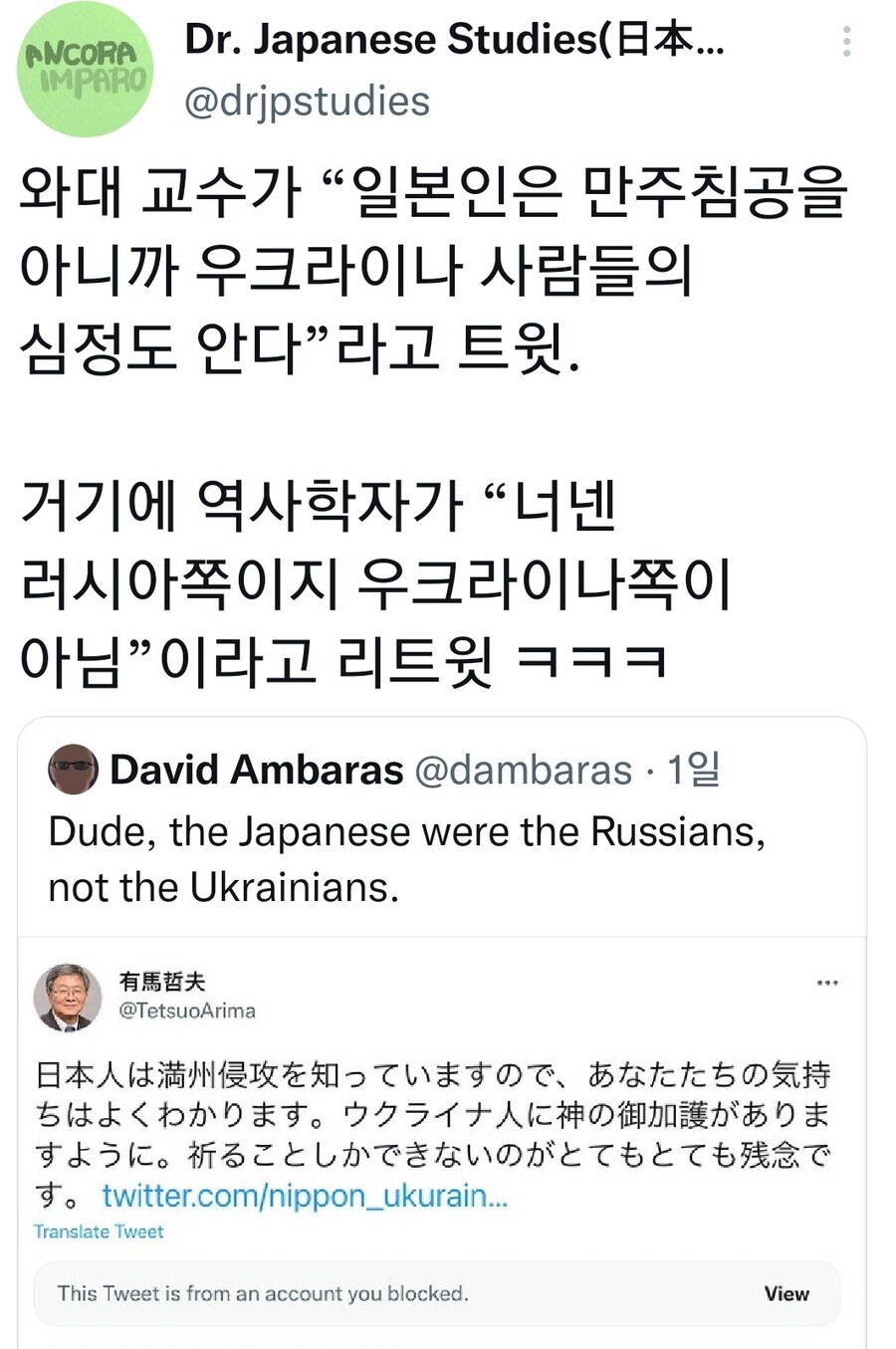Follow the twitter.com/nippon_ukurain link
896x1349 pixels.
coord(305,1196)
